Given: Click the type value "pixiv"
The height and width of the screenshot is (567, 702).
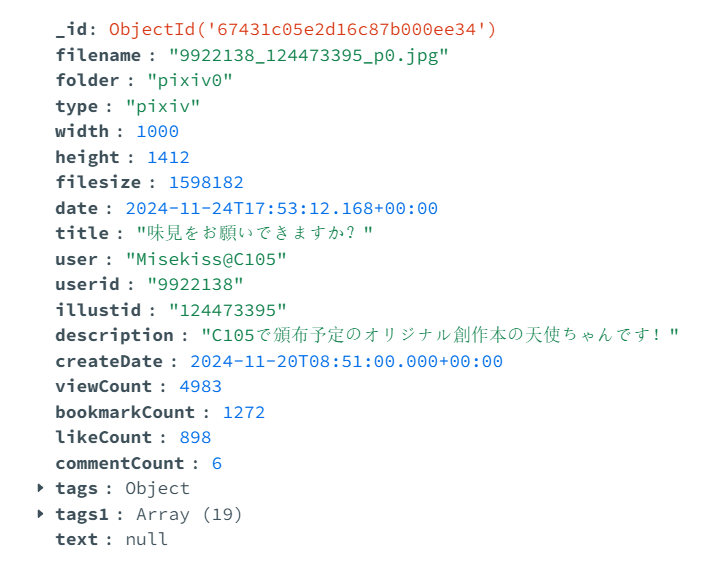Looking at the screenshot, I should coord(163,106).
